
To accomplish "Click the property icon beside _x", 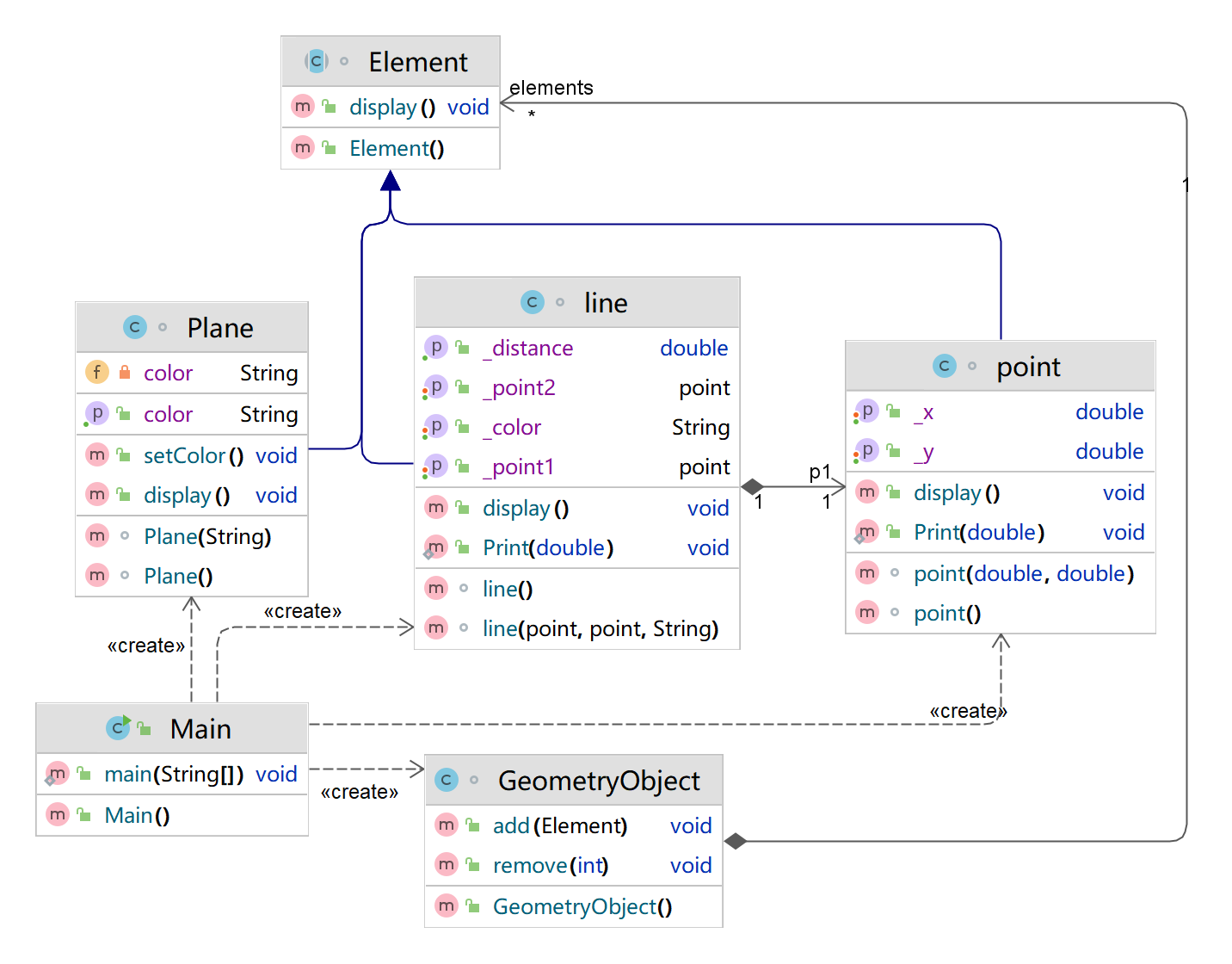I will click(866, 411).
